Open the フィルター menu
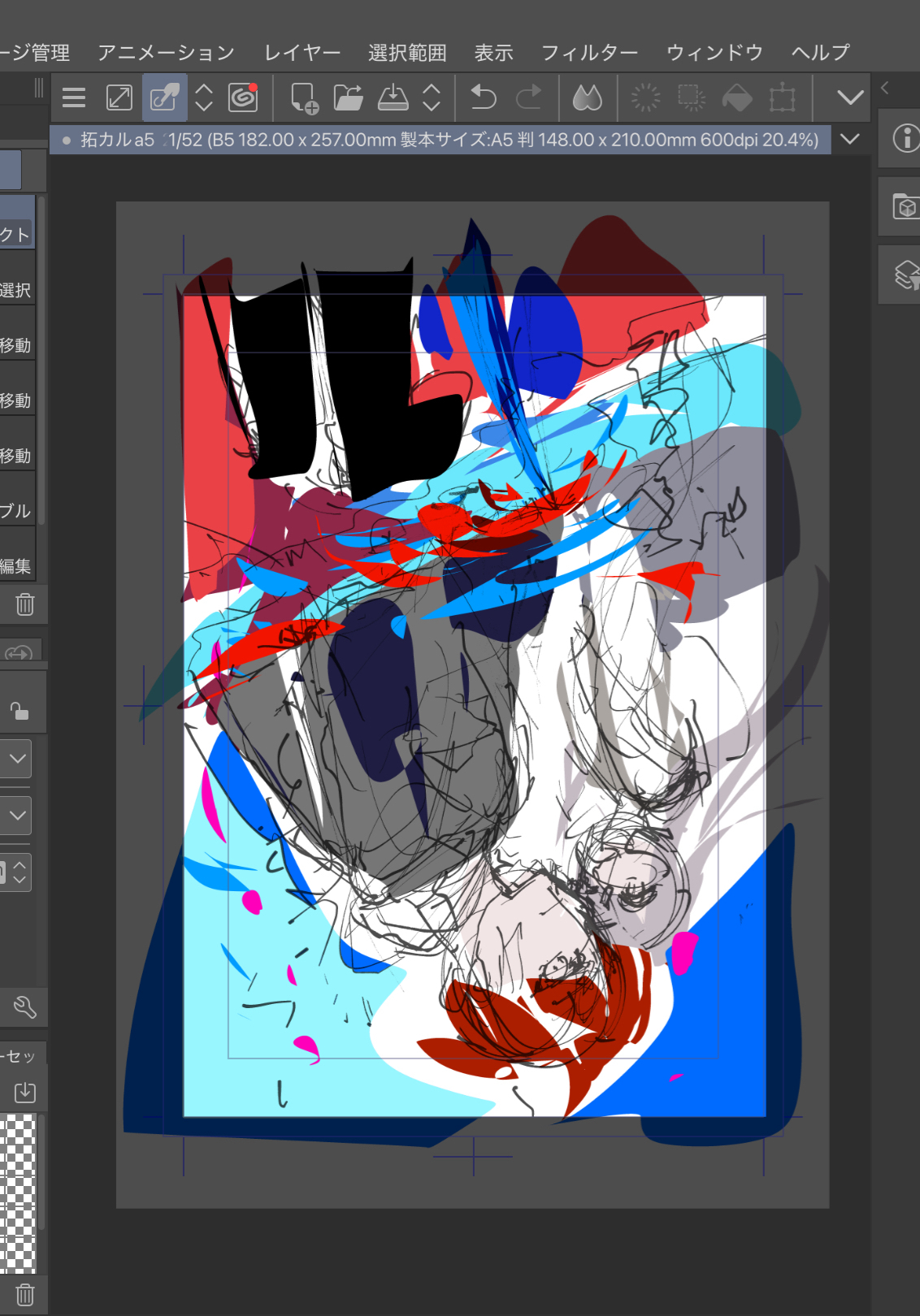Viewport: 920px width, 1316px height. tap(589, 53)
